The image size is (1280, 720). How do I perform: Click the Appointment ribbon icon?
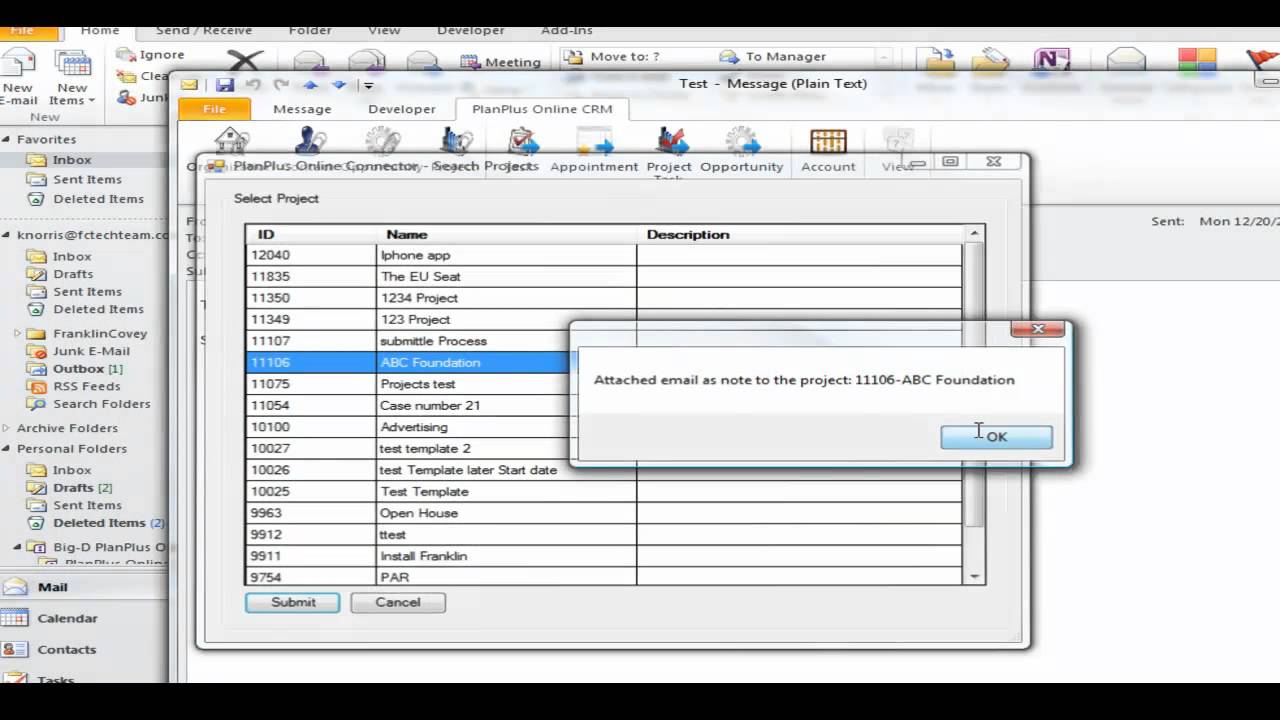tap(594, 141)
